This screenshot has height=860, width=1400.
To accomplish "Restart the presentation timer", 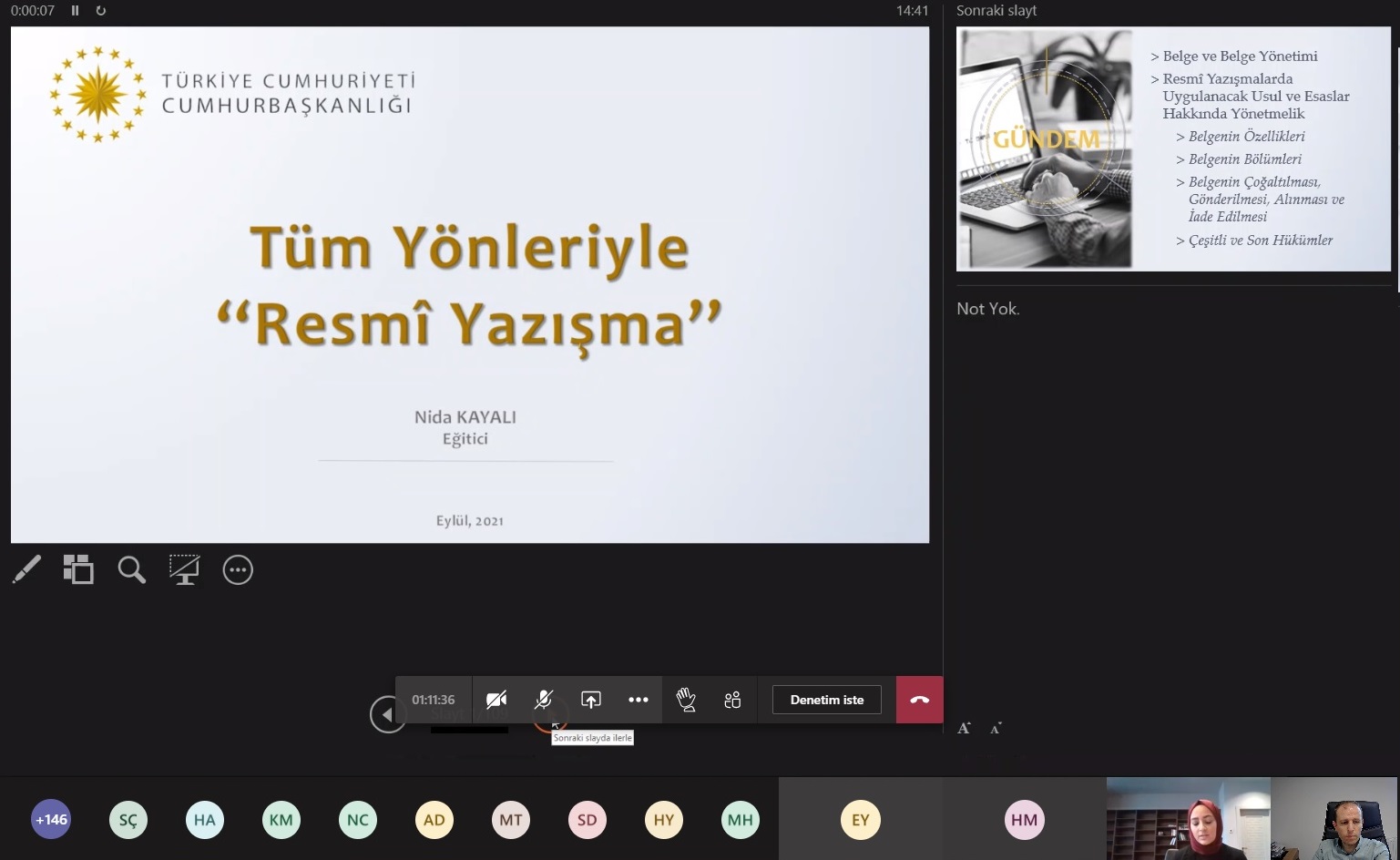I will coord(101,11).
